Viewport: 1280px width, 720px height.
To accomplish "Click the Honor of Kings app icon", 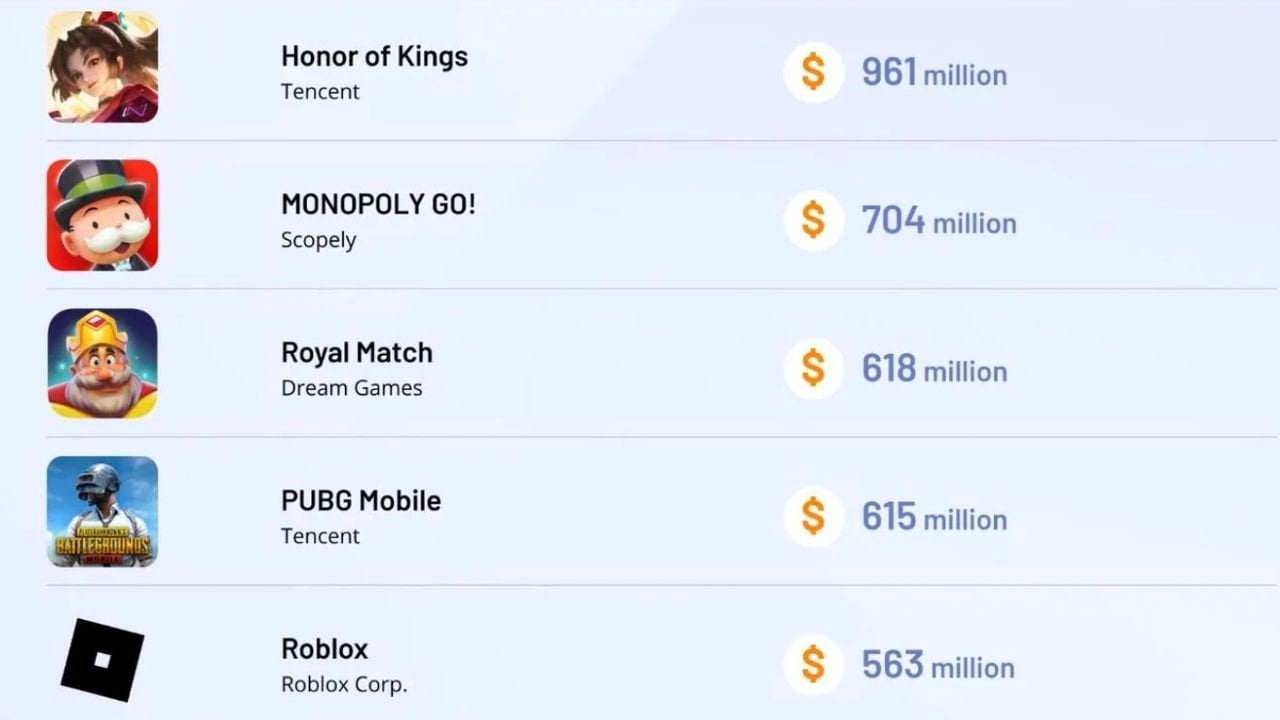I will [102, 67].
